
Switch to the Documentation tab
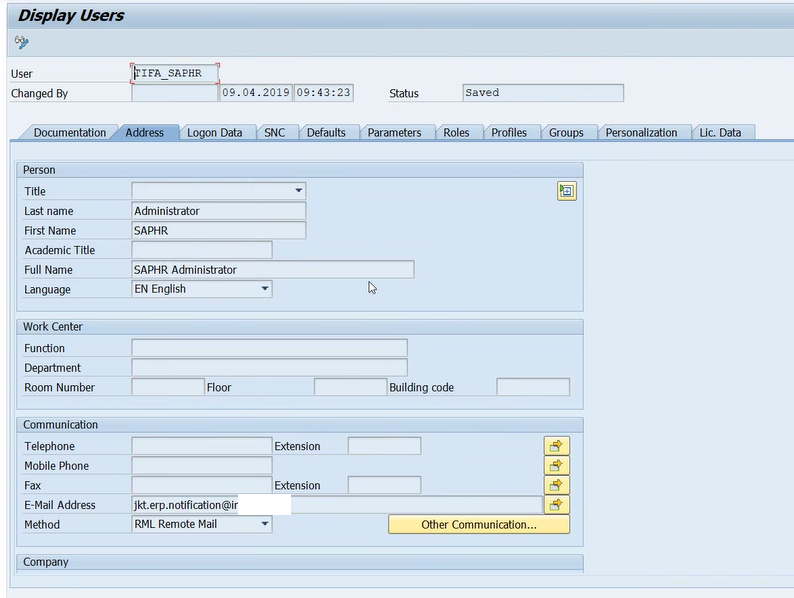(x=69, y=133)
